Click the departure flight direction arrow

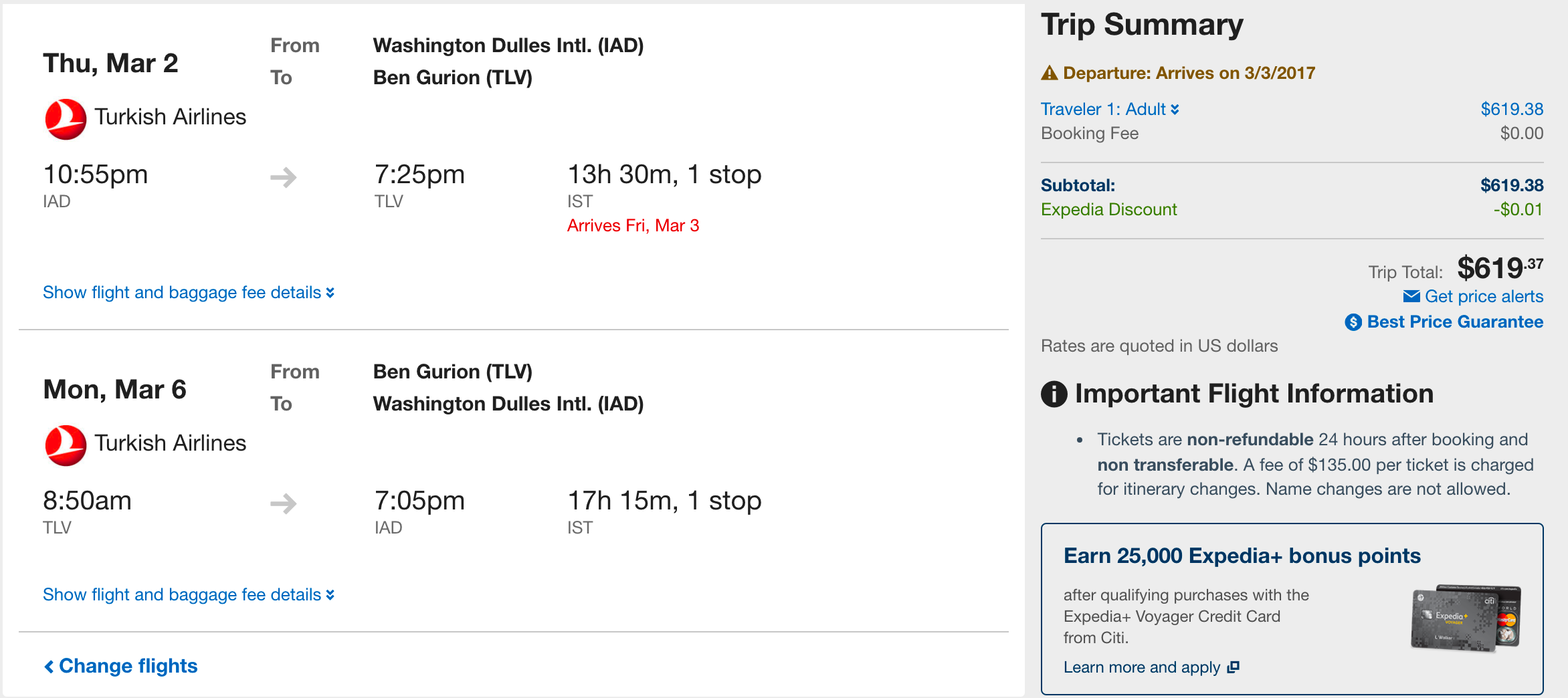pyautogui.click(x=284, y=177)
